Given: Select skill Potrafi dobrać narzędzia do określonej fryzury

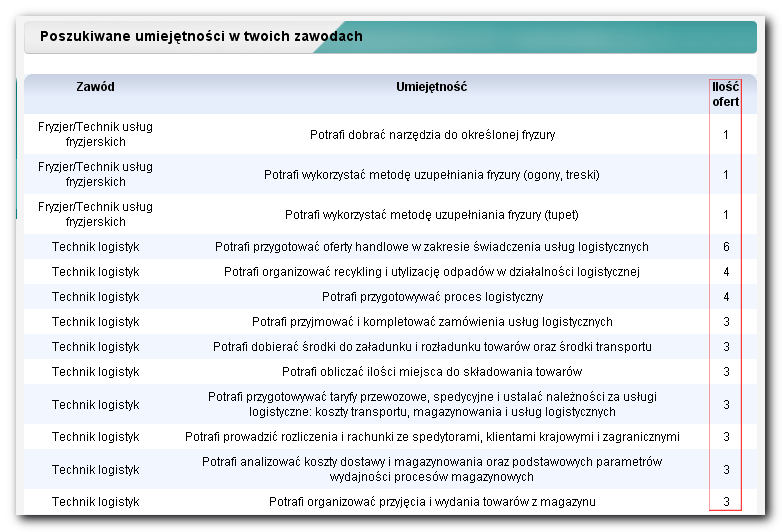Looking at the screenshot, I should tap(432, 135).
